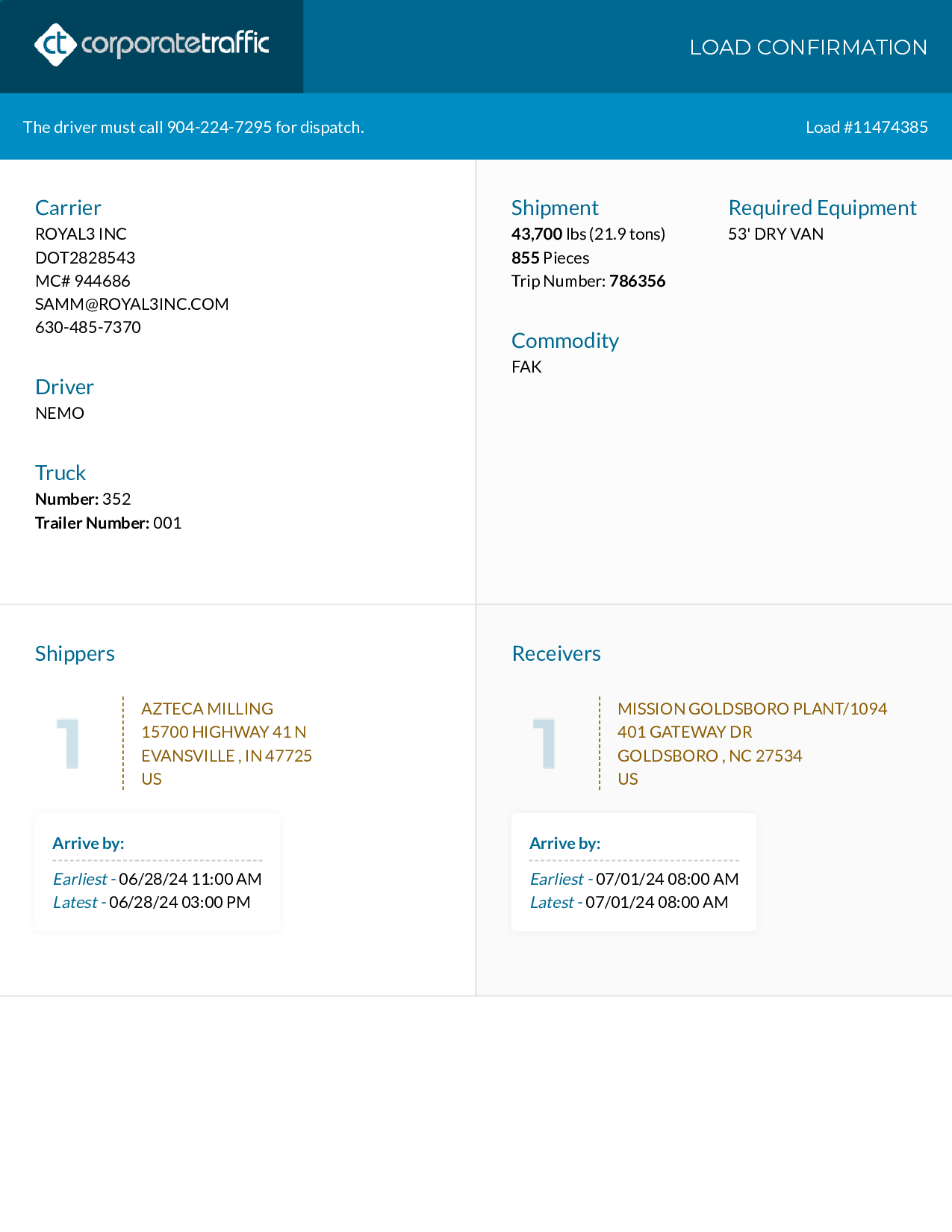Viewport: 952px width, 1232px height.
Task: Select US under the Evansville address
Action: (152, 779)
